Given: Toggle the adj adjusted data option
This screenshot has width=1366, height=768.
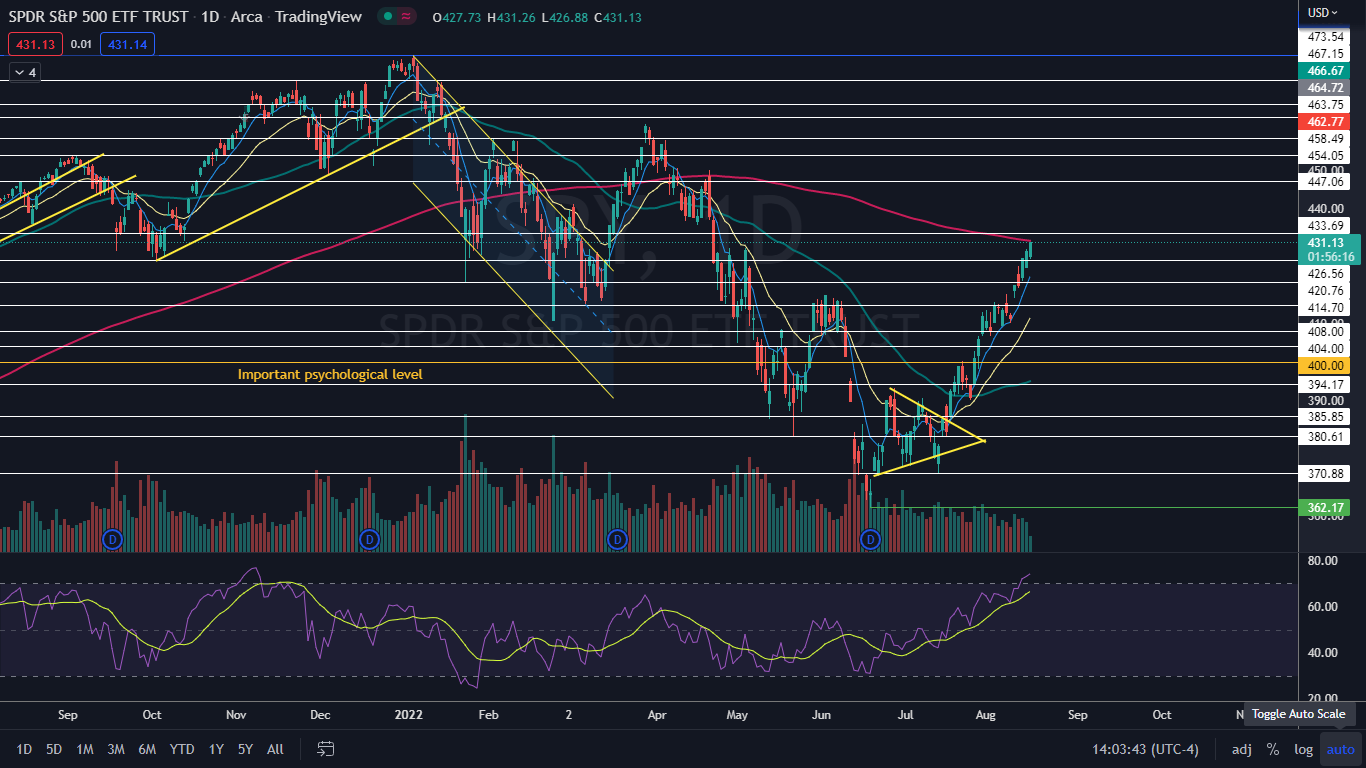Looking at the screenshot, I should [1241, 749].
